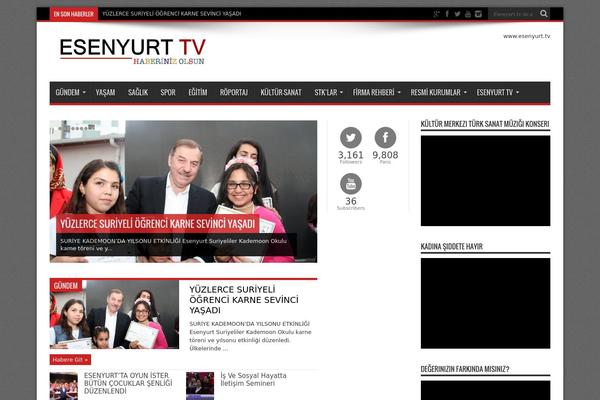This screenshot has height=400, width=600.
Task: Click the Habere Git button
Action: click(70, 360)
